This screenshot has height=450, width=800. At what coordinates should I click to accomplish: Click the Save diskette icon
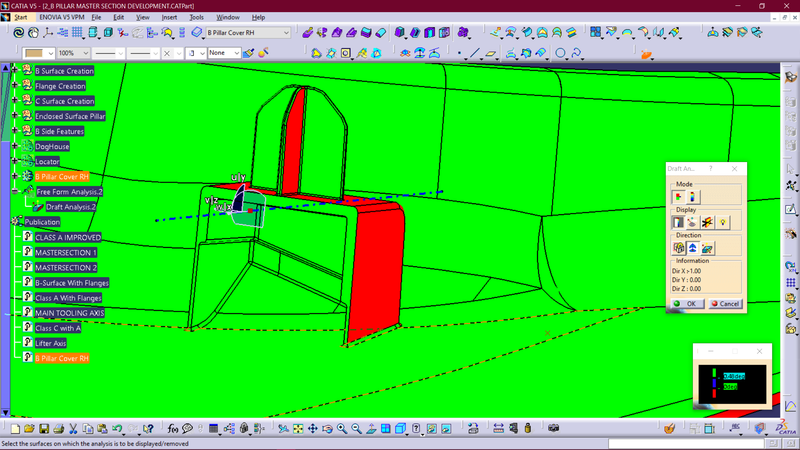pyautogui.click(x=44, y=429)
